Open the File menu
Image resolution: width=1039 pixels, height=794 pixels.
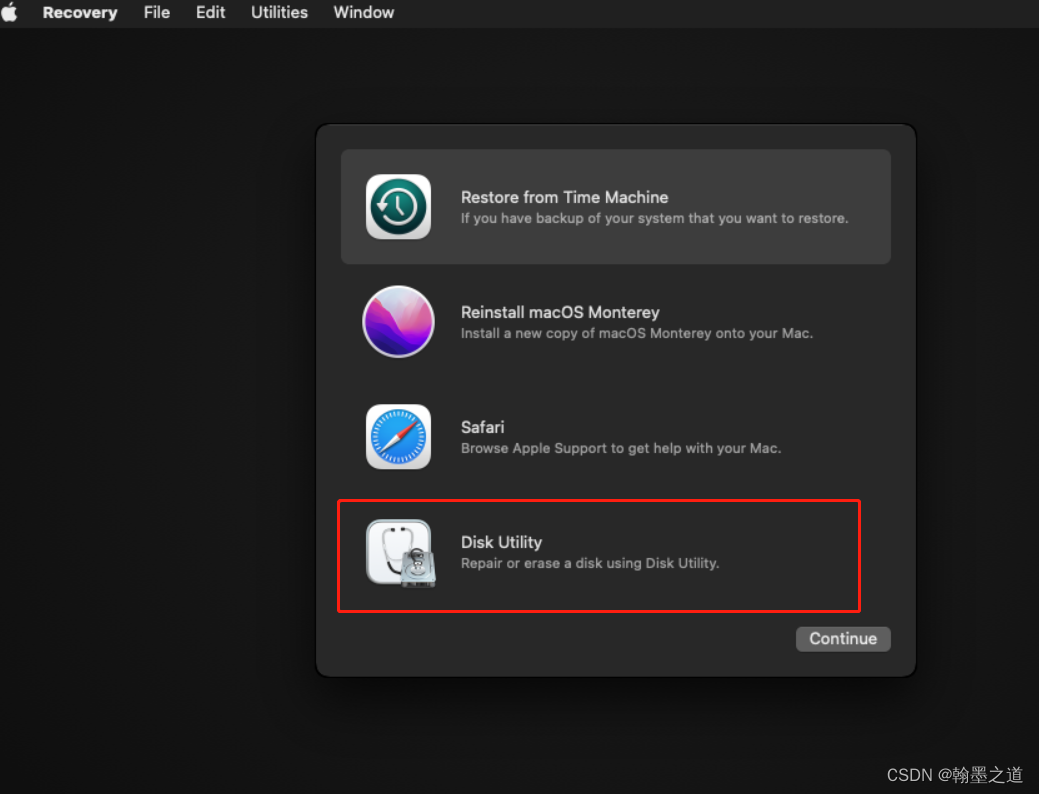point(156,13)
